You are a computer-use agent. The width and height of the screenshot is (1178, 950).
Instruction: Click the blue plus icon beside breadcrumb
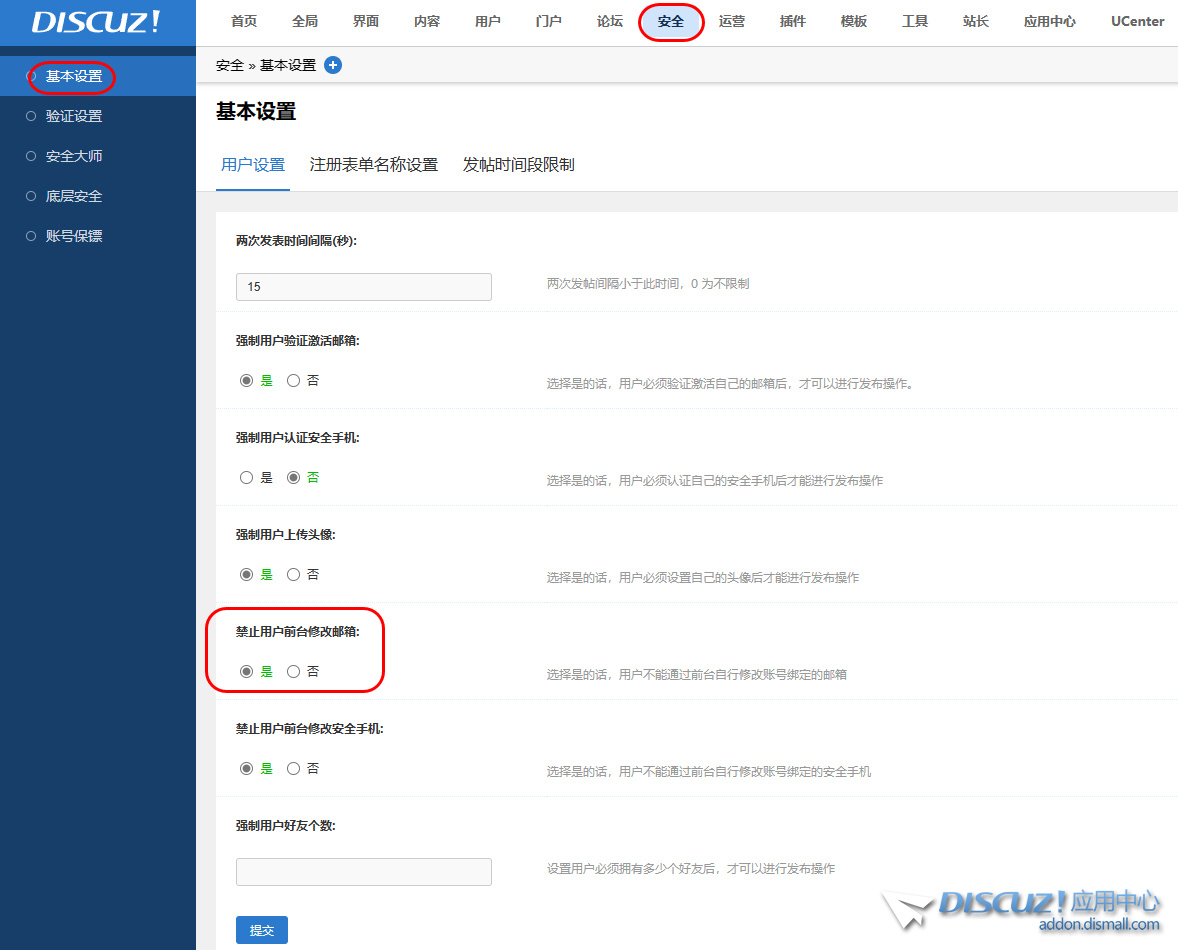click(x=333, y=65)
